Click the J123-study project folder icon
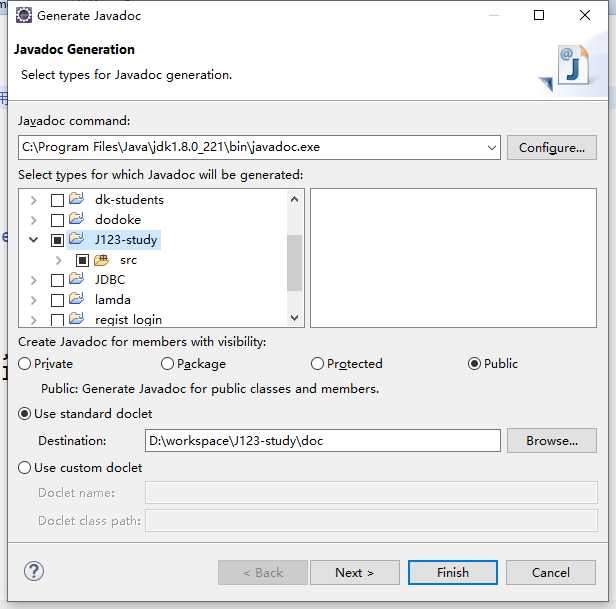Image resolution: width=616 pixels, height=609 pixels. click(76, 238)
